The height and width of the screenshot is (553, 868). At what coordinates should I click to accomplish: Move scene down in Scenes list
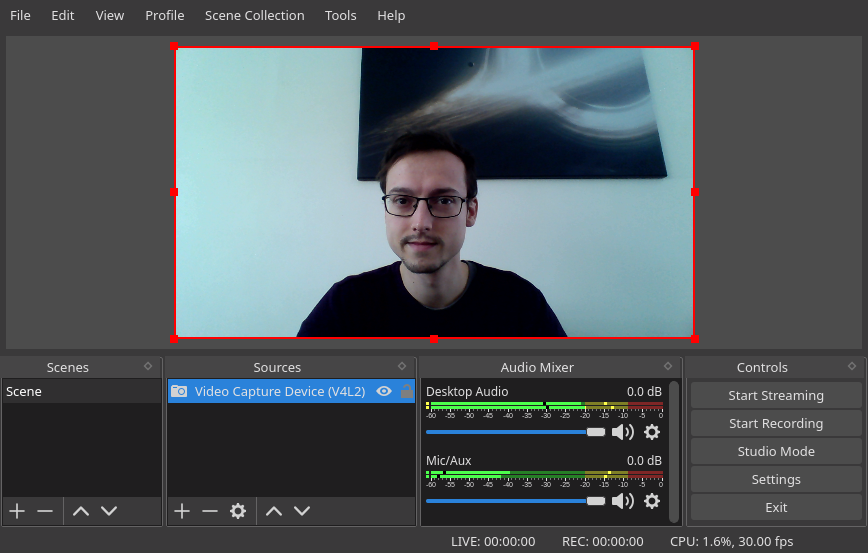(x=109, y=511)
